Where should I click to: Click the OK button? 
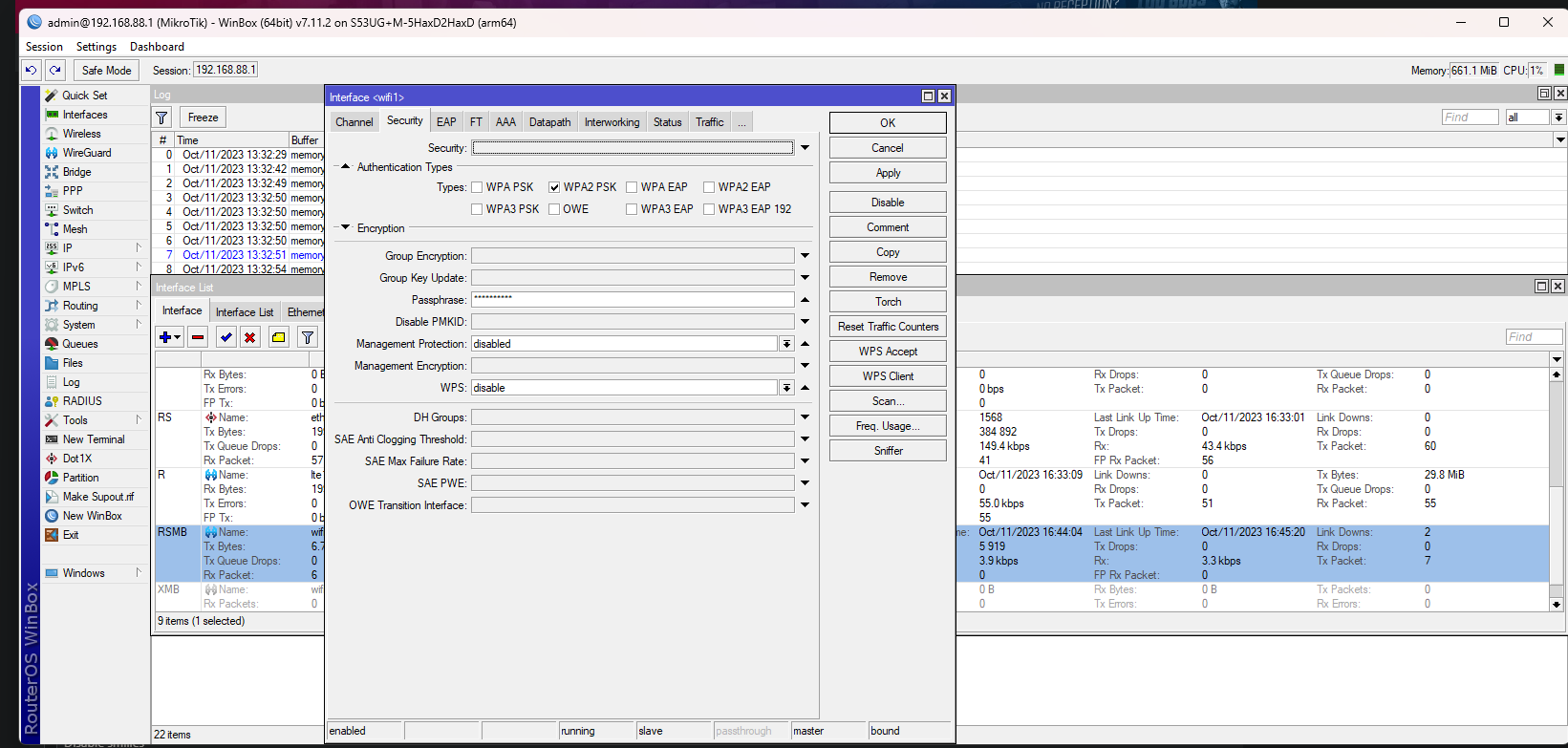click(888, 123)
